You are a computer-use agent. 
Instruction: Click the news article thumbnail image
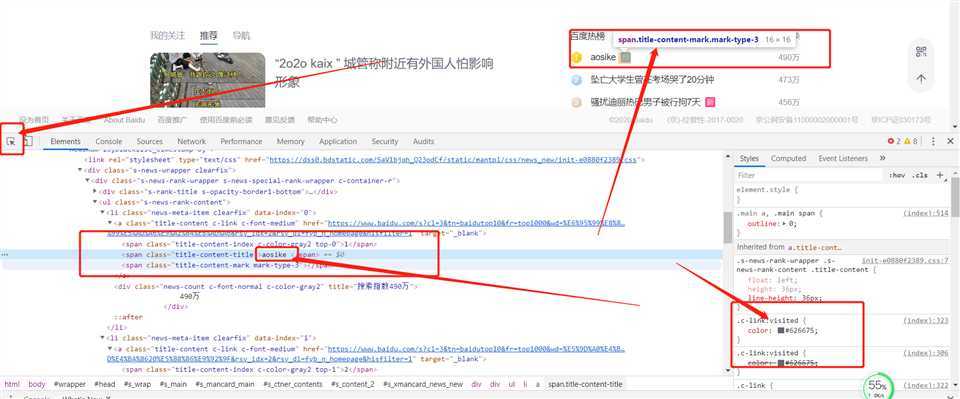pyautogui.click(x=208, y=80)
